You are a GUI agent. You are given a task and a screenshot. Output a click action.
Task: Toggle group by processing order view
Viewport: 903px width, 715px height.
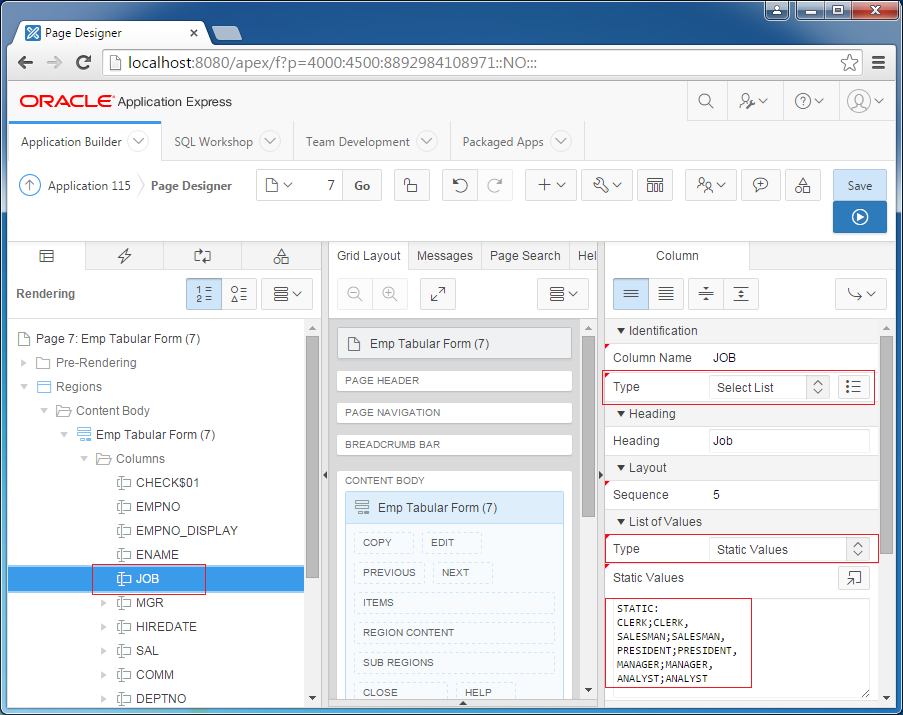tap(204, 294)
